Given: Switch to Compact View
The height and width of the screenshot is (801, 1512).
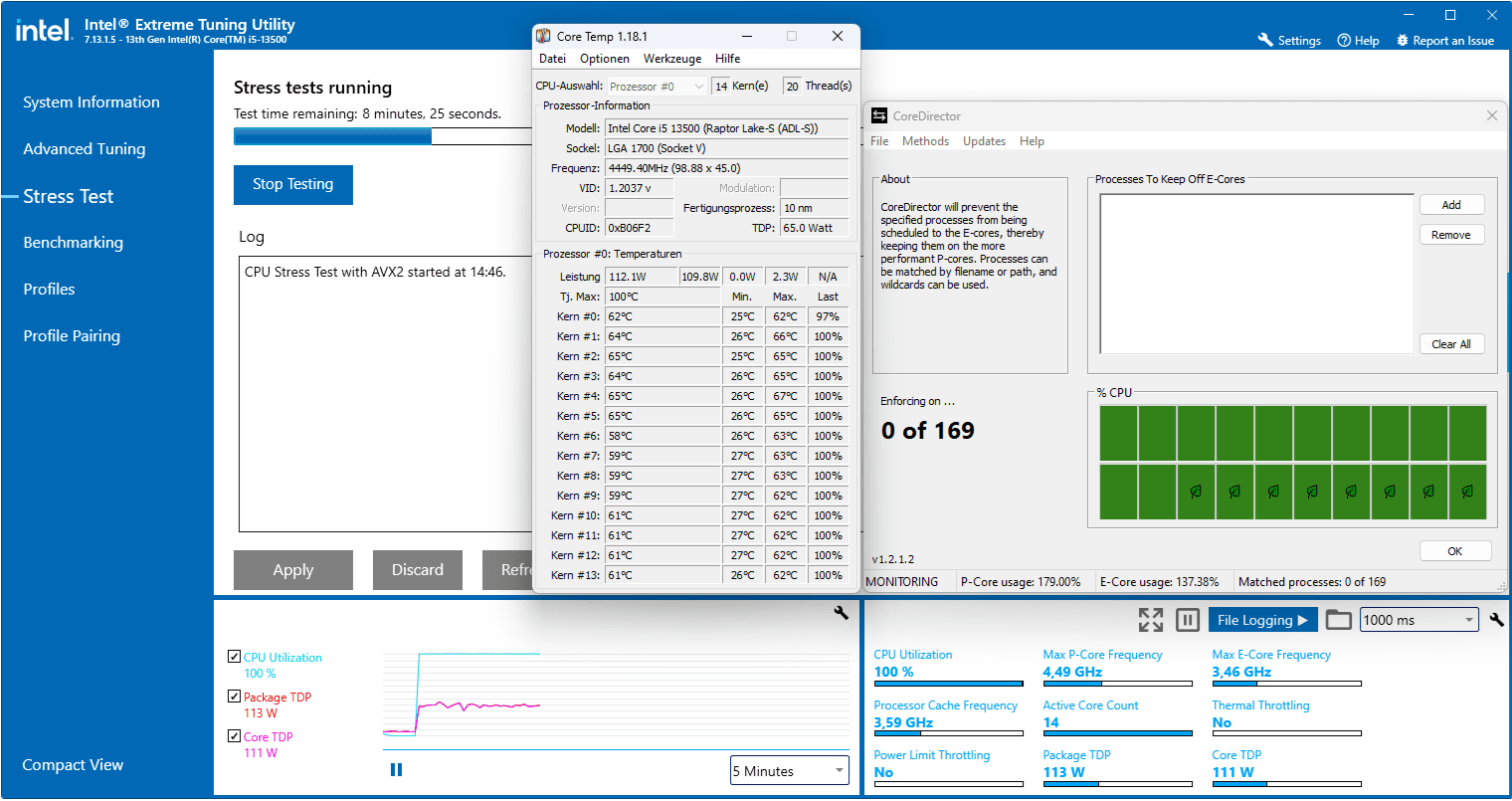Looking at the screenshot, I should pos(73,765).
